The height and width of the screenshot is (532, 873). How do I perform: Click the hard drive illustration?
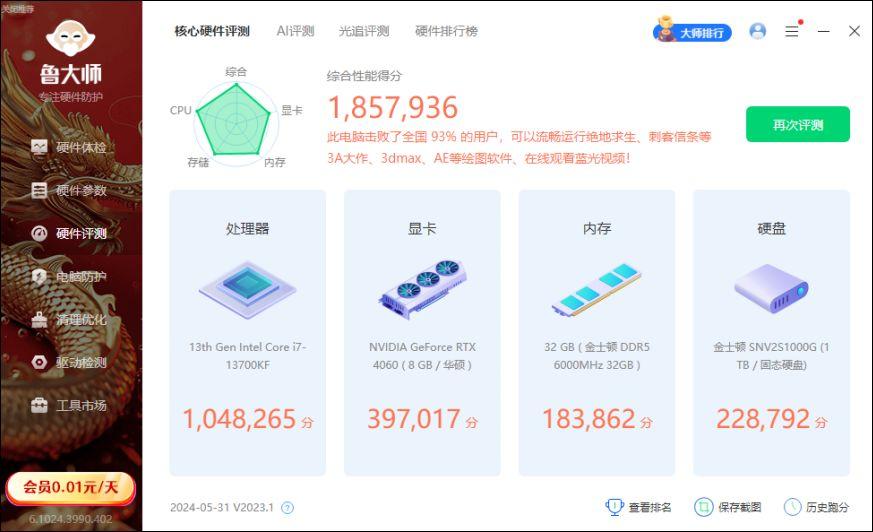(771, 288)
